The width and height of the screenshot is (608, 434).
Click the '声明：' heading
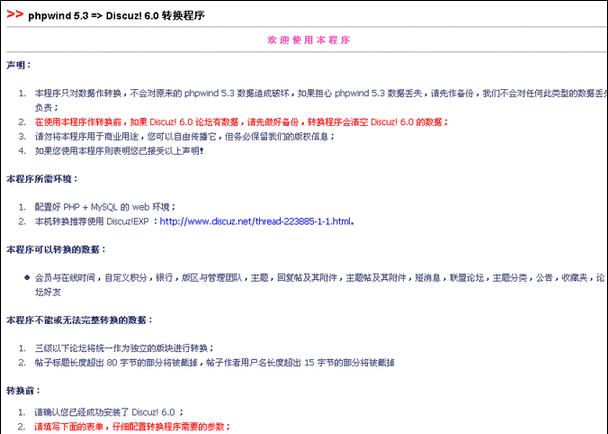pos(19,65)
